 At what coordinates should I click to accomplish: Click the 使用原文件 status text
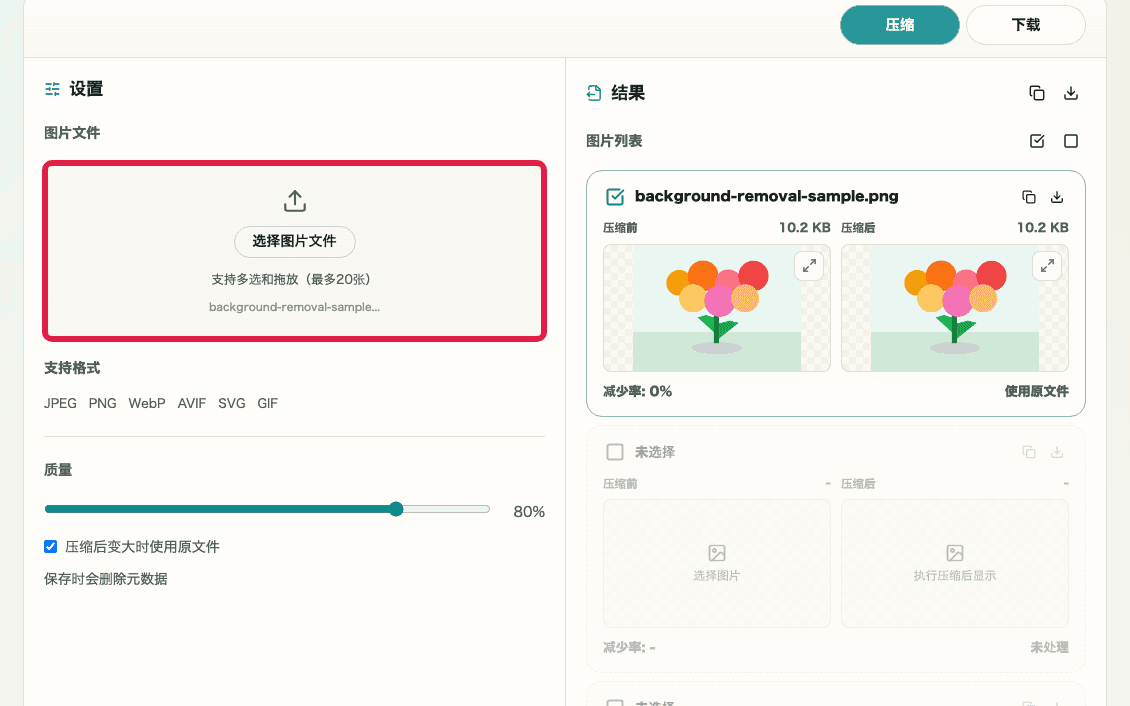[x=1036, y=391]
